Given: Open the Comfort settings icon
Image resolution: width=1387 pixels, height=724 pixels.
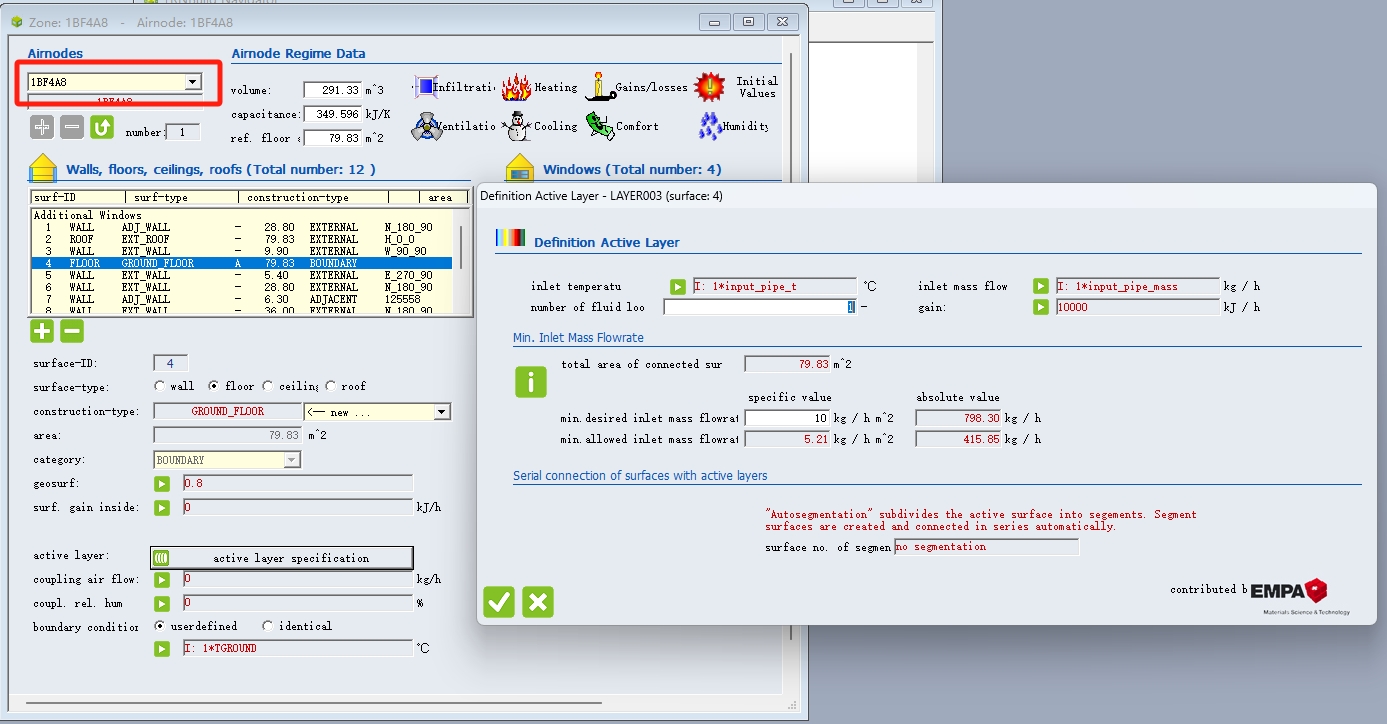Looking at the screenshot, I should [x=599, y=126].
